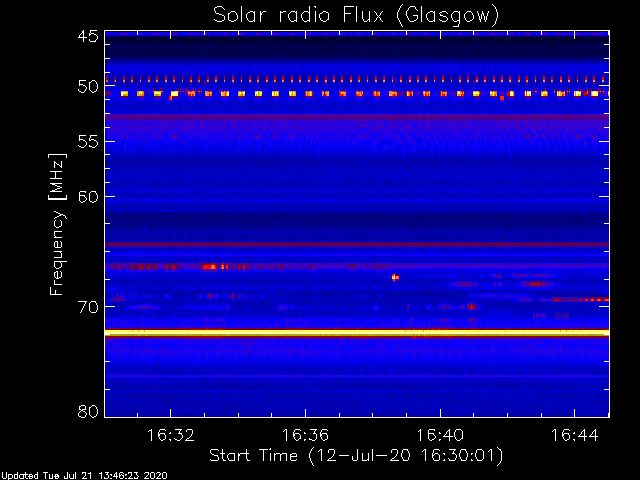Click the 16:36 time axis label

[305, 435]
